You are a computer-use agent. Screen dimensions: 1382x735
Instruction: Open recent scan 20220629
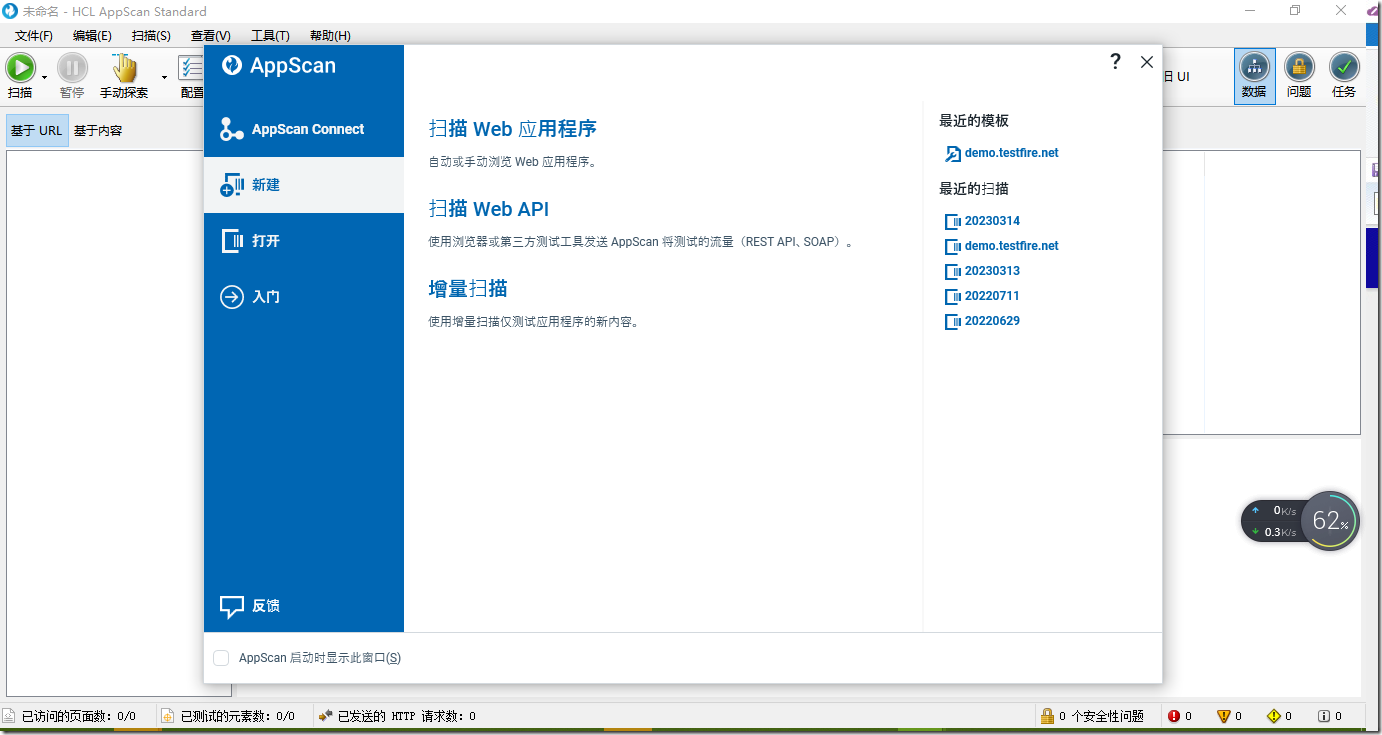click(992, 321)
